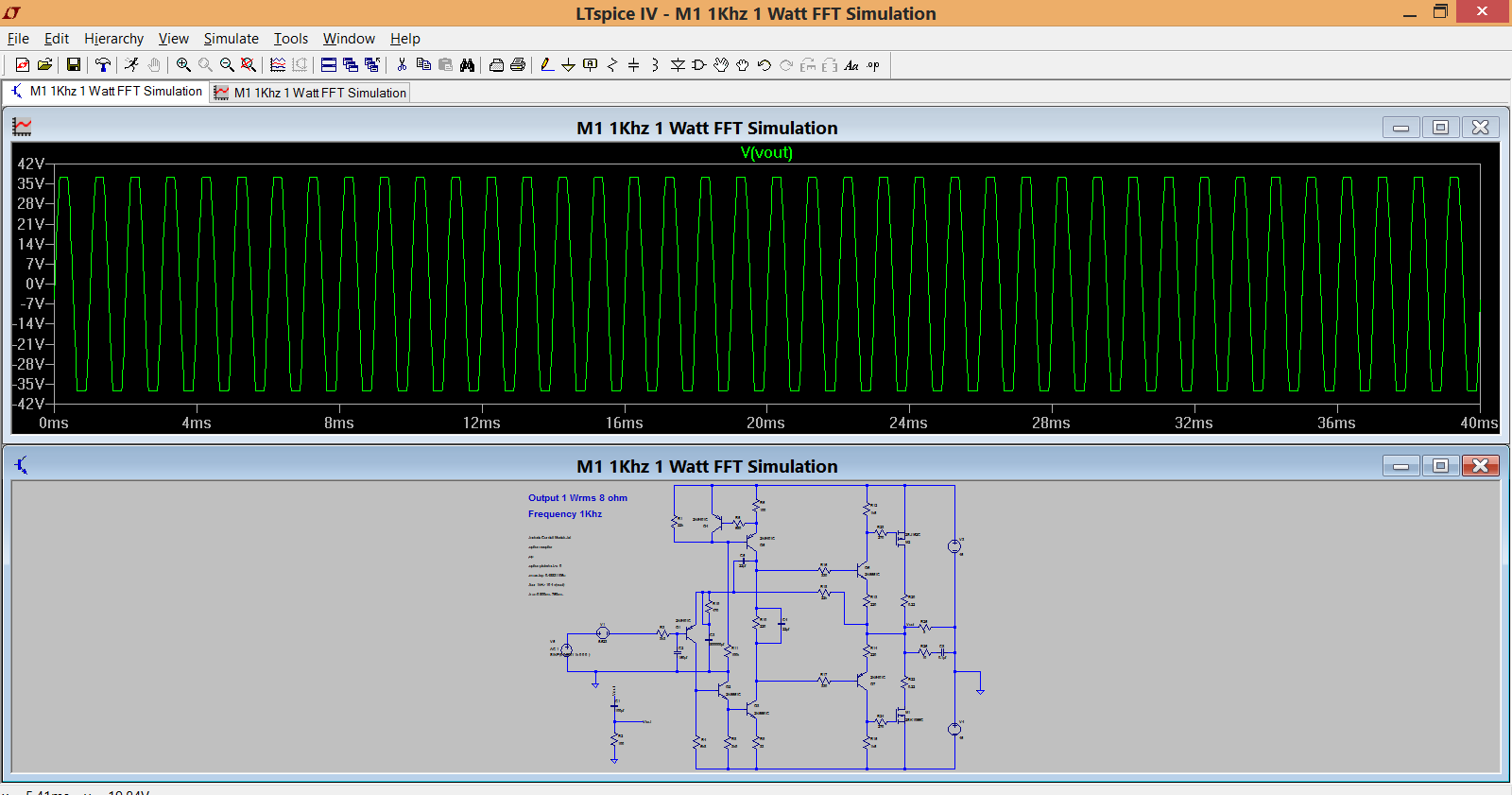The height and width of the screenshot is (795, 1512).
Task: Click the 36ms time axis label
Action: click(x=1336, y=423)
